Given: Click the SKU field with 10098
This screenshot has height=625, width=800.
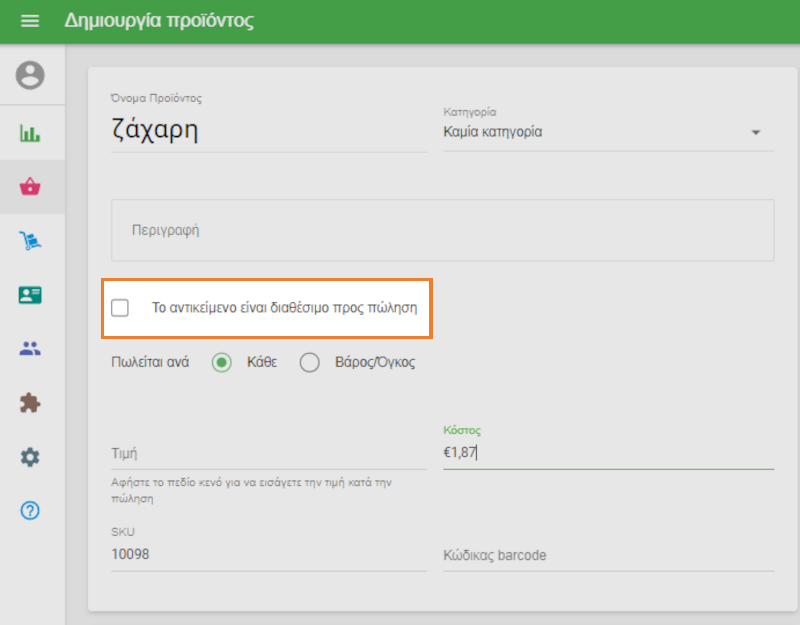Looking at the screenshot, I should 268,554.
